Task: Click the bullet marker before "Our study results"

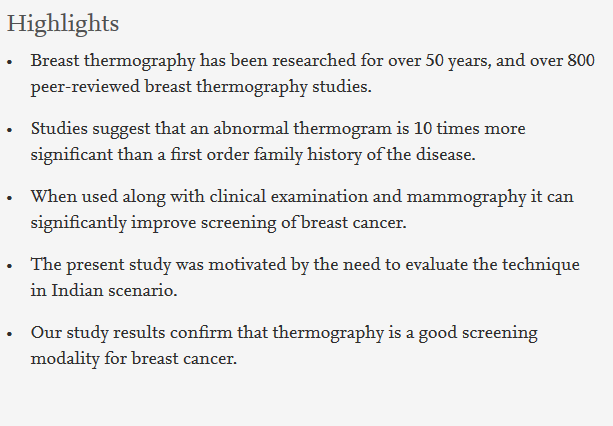Action: click(x=9, y=334)
